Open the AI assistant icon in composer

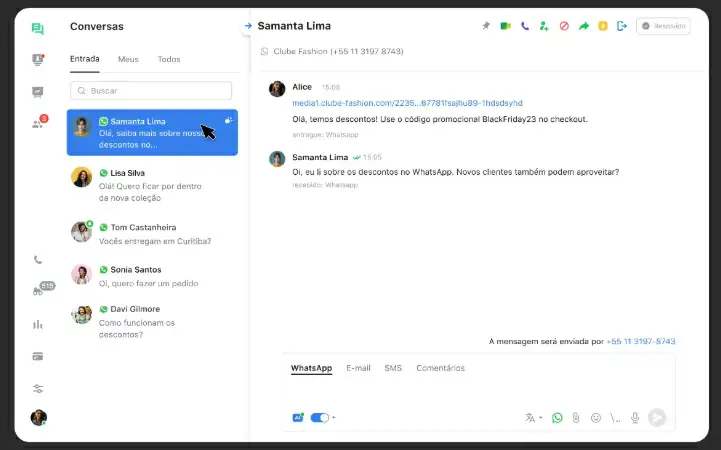tap(298, 417)
